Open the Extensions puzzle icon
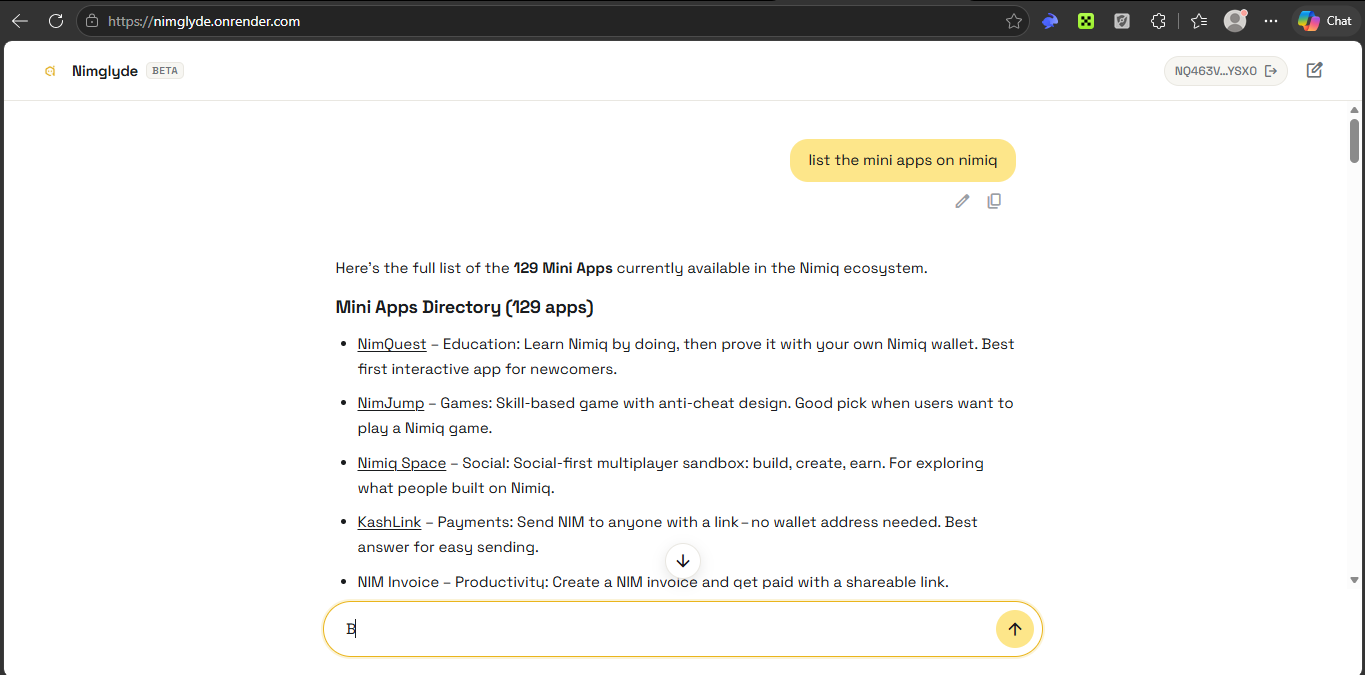 tap(1158, 21)
